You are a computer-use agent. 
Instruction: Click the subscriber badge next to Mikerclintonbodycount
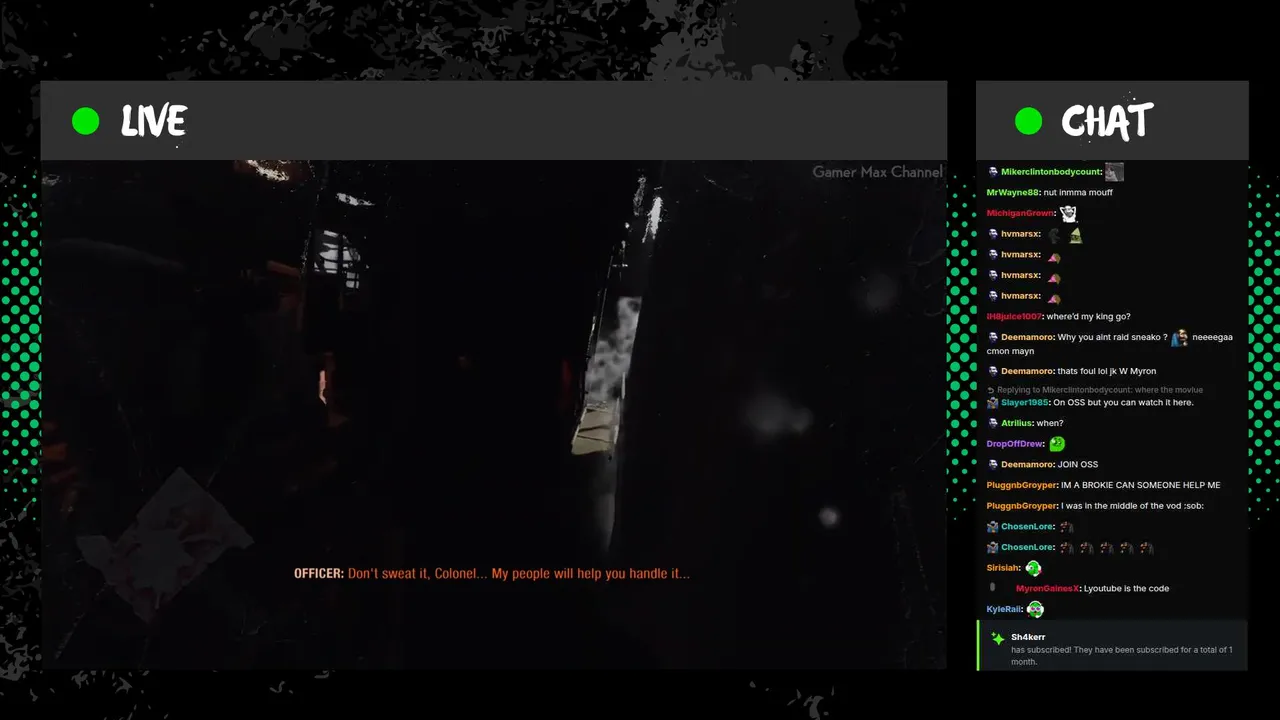pyautogui.click(x=993, y=172)
